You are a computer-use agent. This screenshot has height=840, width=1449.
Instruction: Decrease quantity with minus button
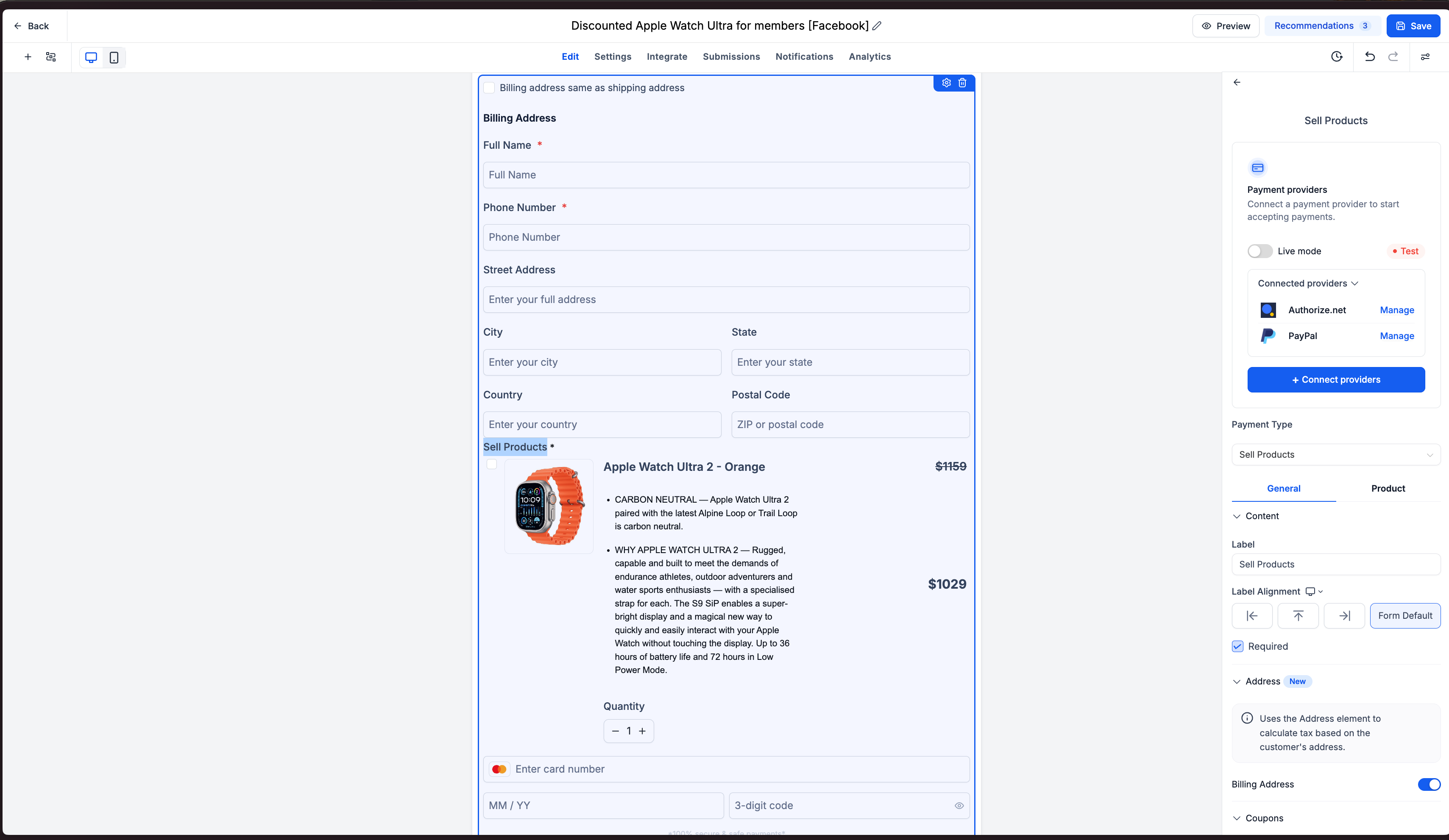coord(615,731)
